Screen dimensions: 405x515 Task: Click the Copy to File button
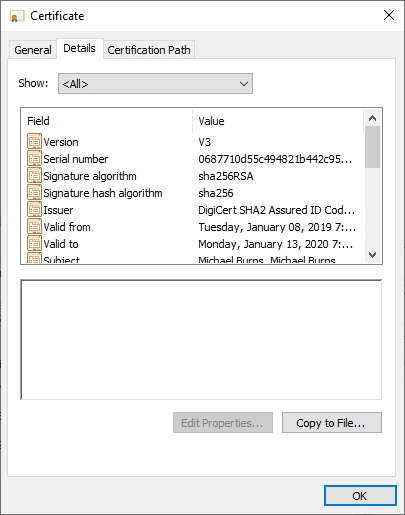[332, 423]
